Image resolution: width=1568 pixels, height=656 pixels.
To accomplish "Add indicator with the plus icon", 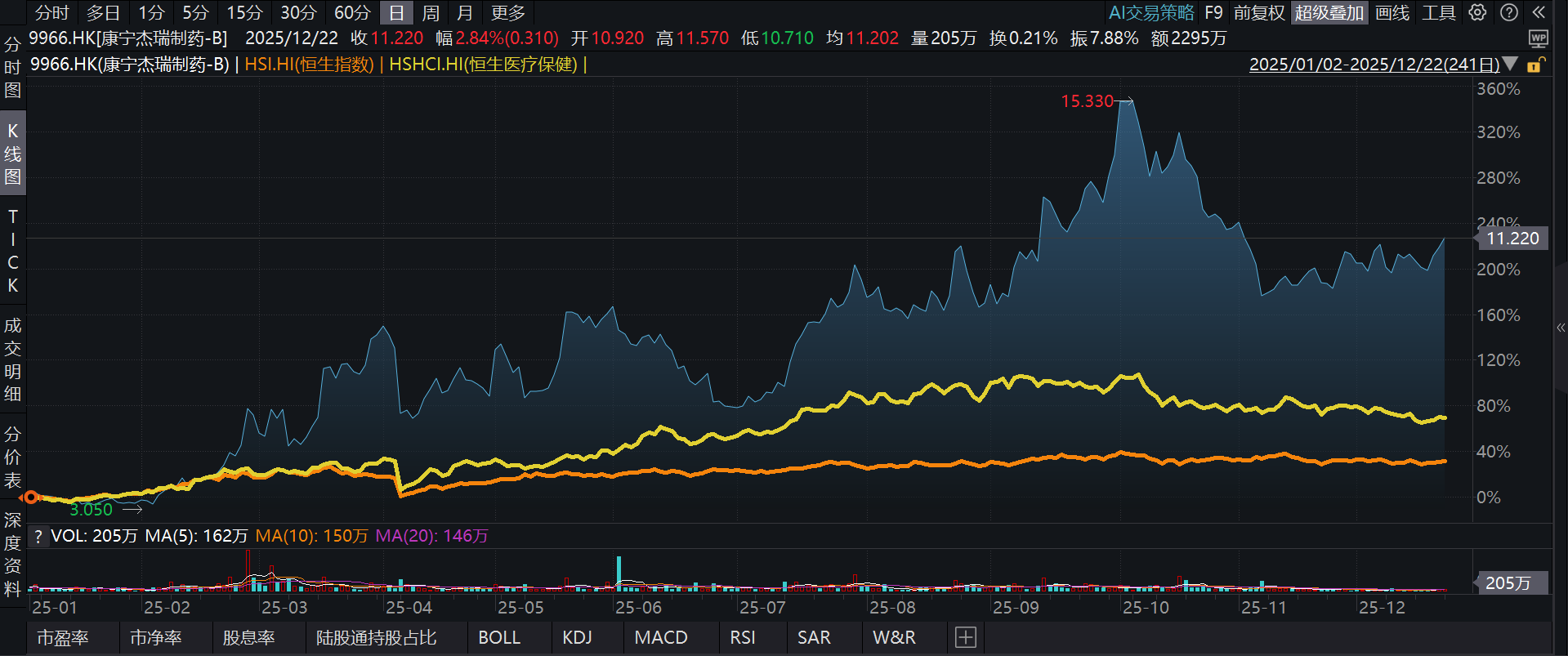I will [965, 637].
